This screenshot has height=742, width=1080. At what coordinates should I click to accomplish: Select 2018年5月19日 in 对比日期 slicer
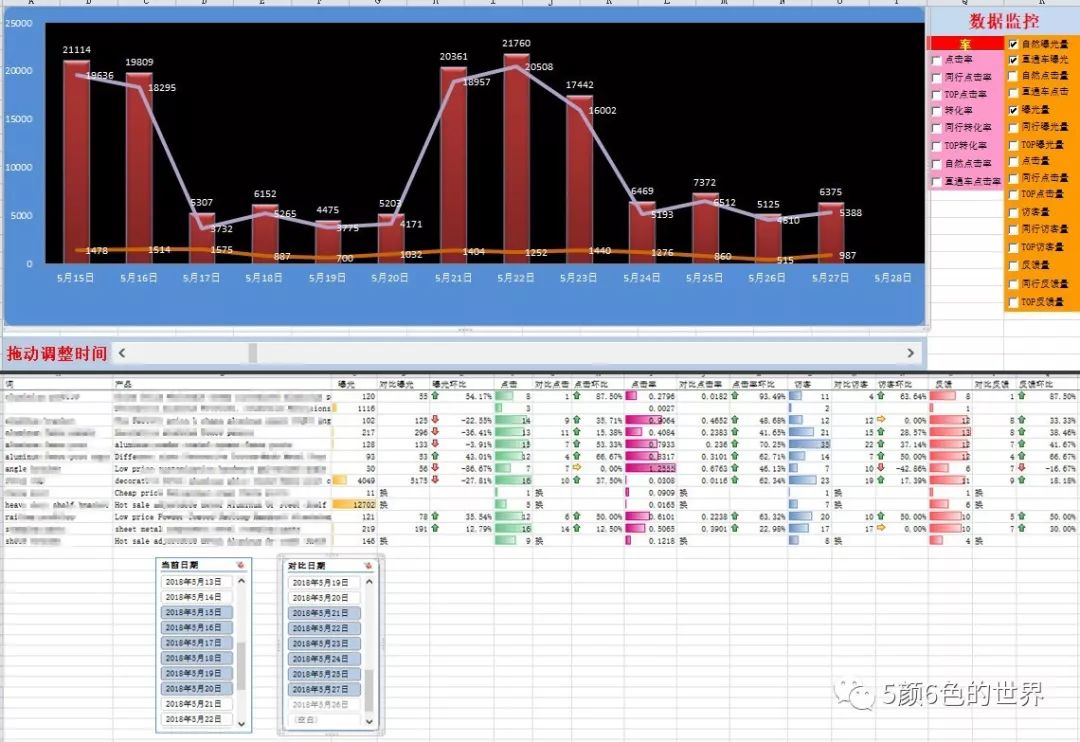tap(320, 582)
